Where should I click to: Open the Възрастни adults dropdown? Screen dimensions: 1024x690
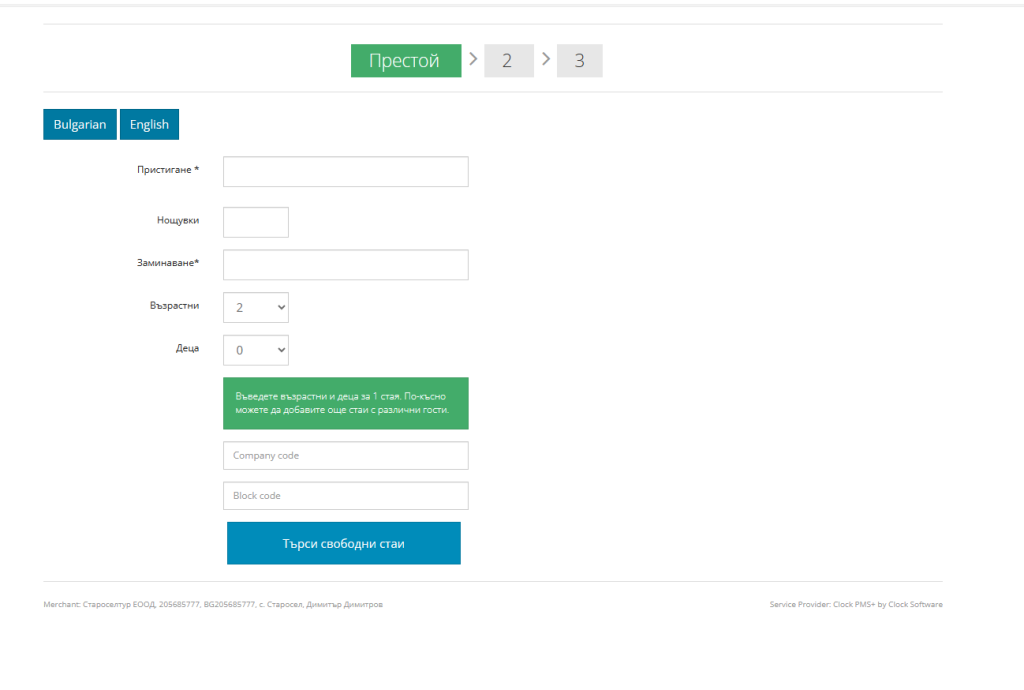pyautogui.click(x=256, y=308)
